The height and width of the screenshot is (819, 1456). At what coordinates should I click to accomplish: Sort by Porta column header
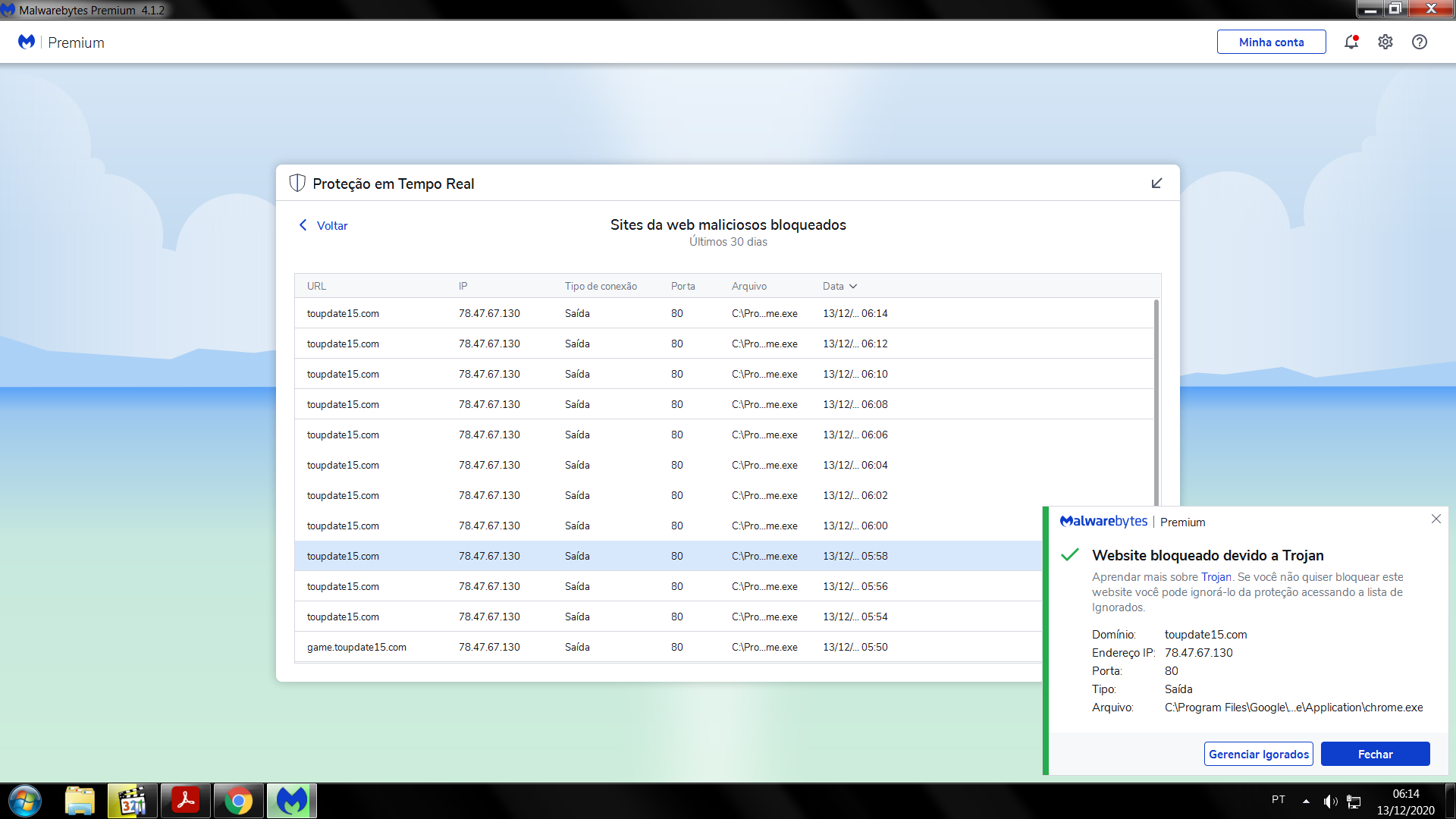coord(682,286)
